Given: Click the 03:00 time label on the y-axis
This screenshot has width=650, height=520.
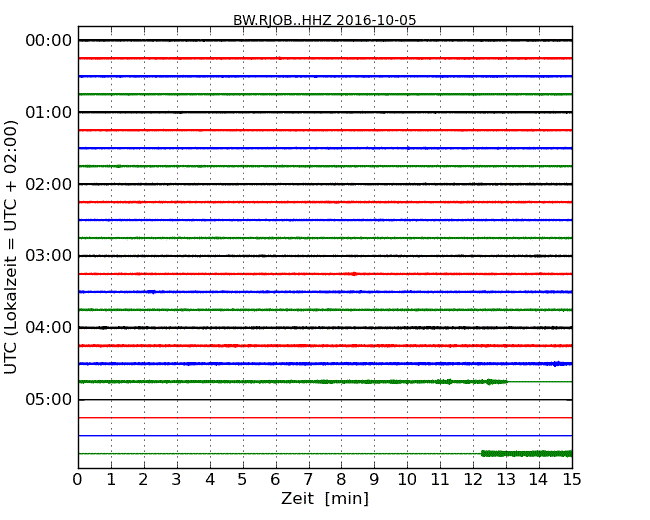Looking at the screenshot, I should 49,255.
